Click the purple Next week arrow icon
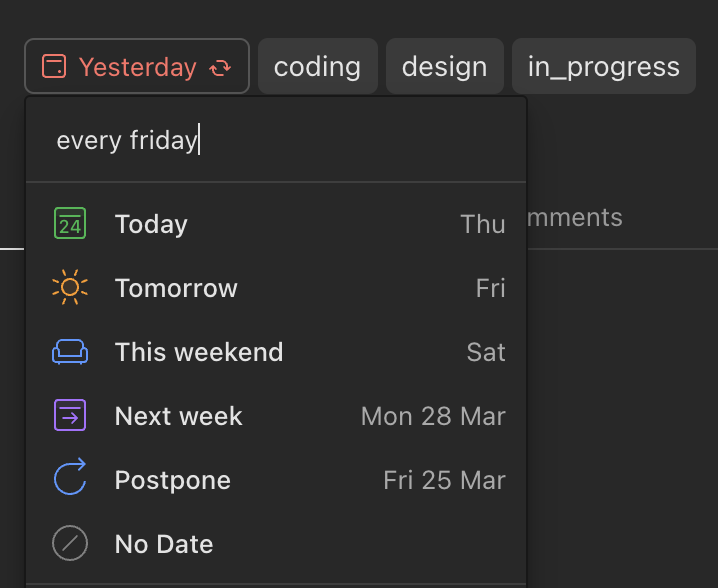This screenshot has width=718, height=588. 70,415
